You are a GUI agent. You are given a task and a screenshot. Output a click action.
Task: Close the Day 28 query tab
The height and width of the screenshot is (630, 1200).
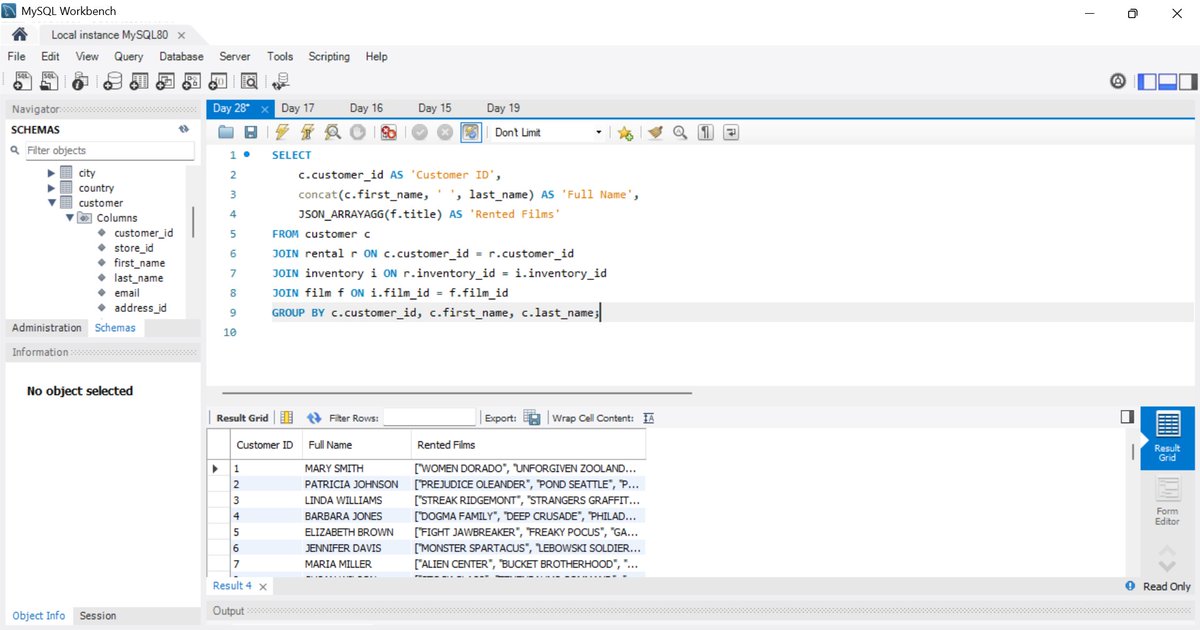264,109
